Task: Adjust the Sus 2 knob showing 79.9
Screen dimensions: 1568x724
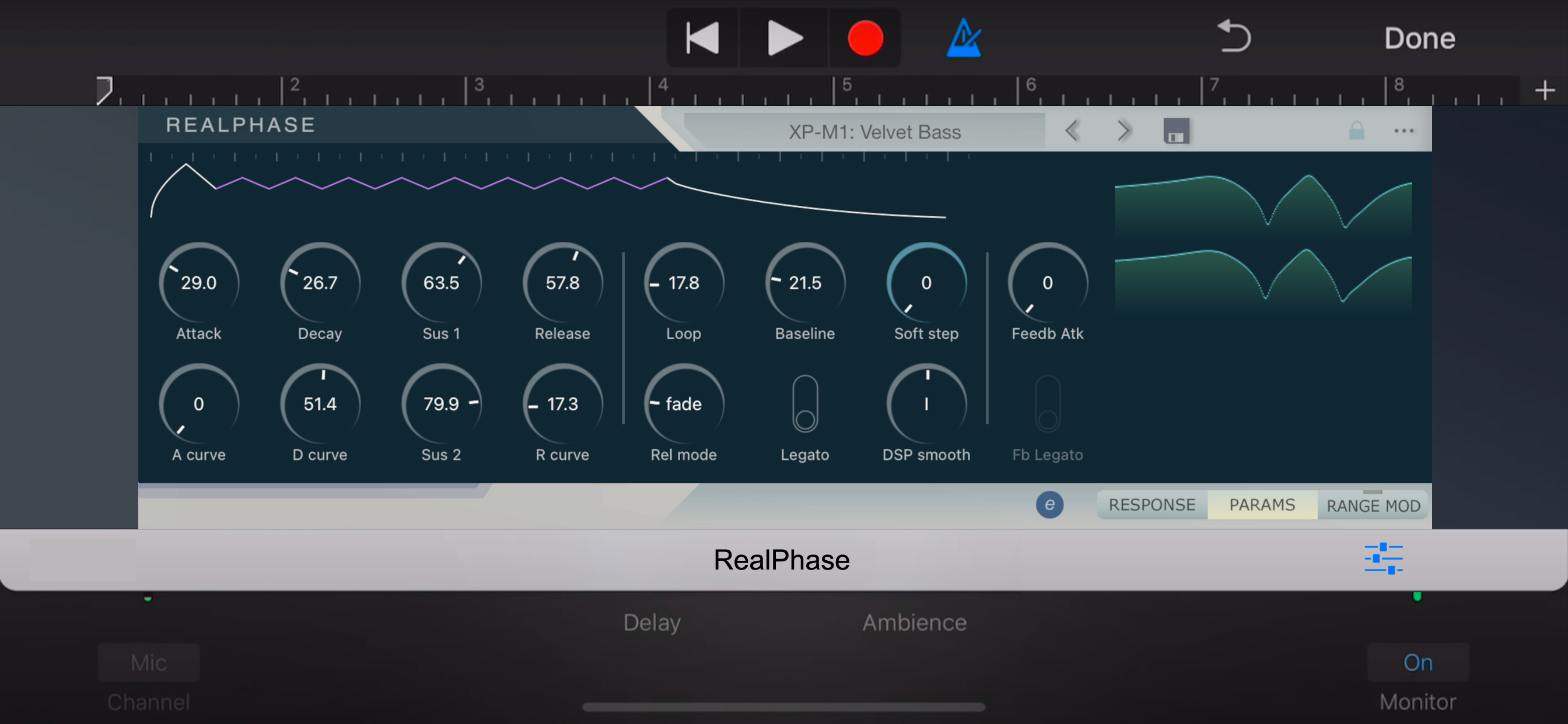Action: (x=442, y=404)
